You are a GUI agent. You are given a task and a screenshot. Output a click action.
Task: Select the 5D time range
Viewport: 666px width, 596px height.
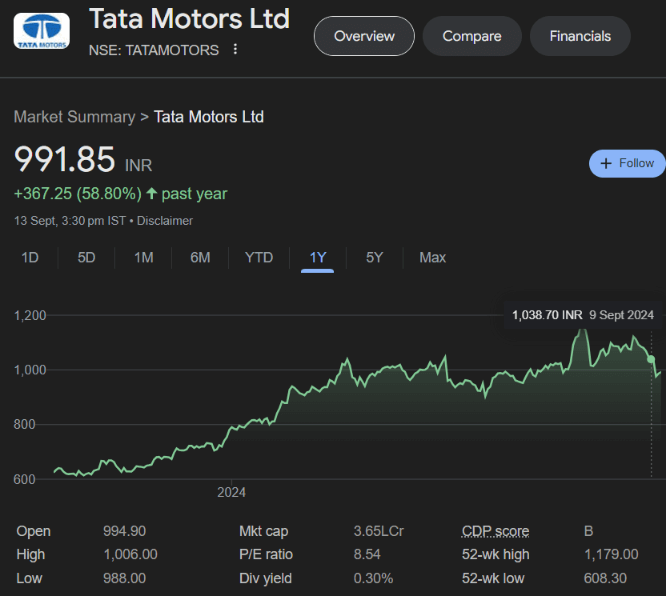pos(86,257)
